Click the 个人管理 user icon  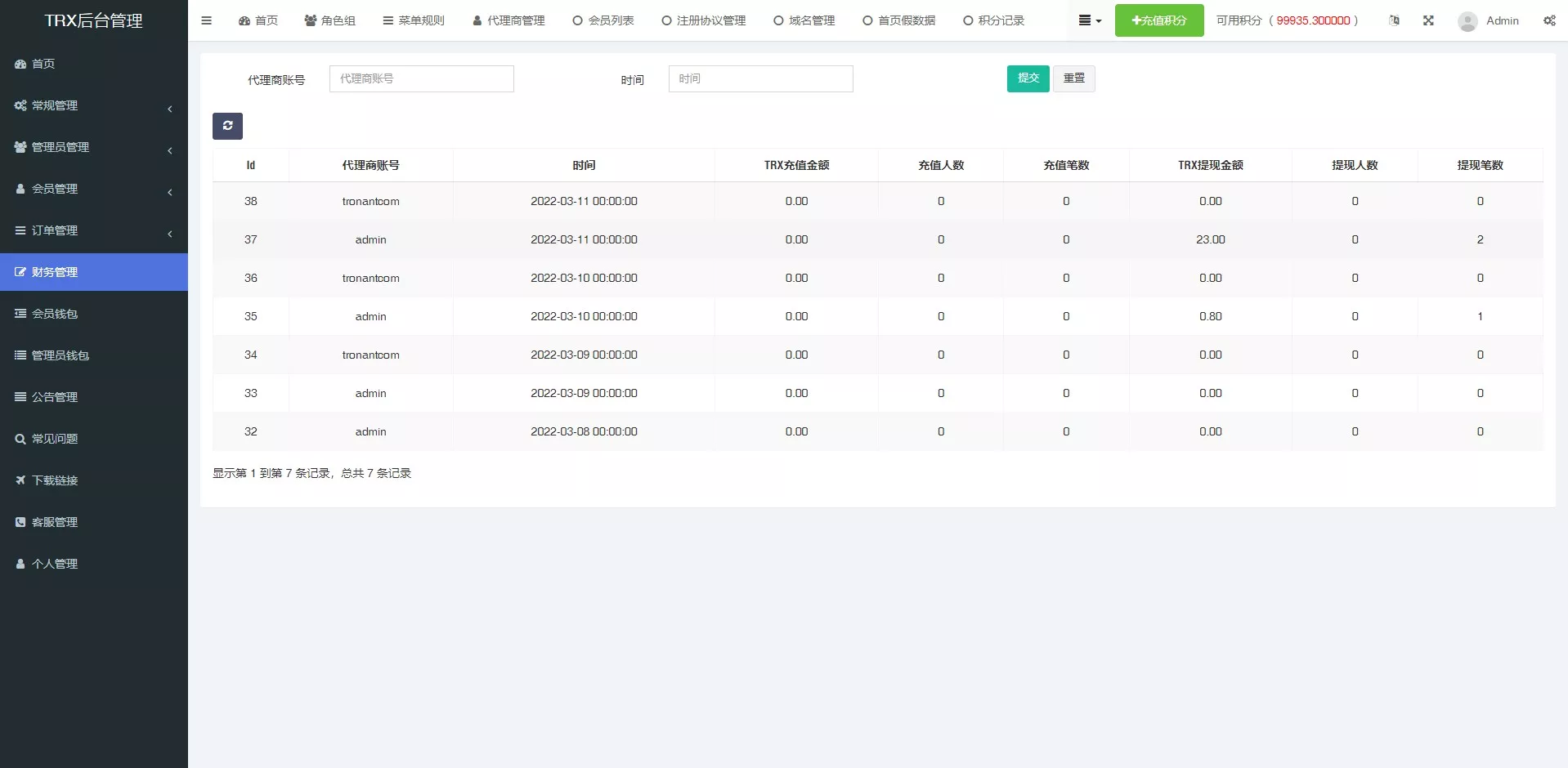20,564
